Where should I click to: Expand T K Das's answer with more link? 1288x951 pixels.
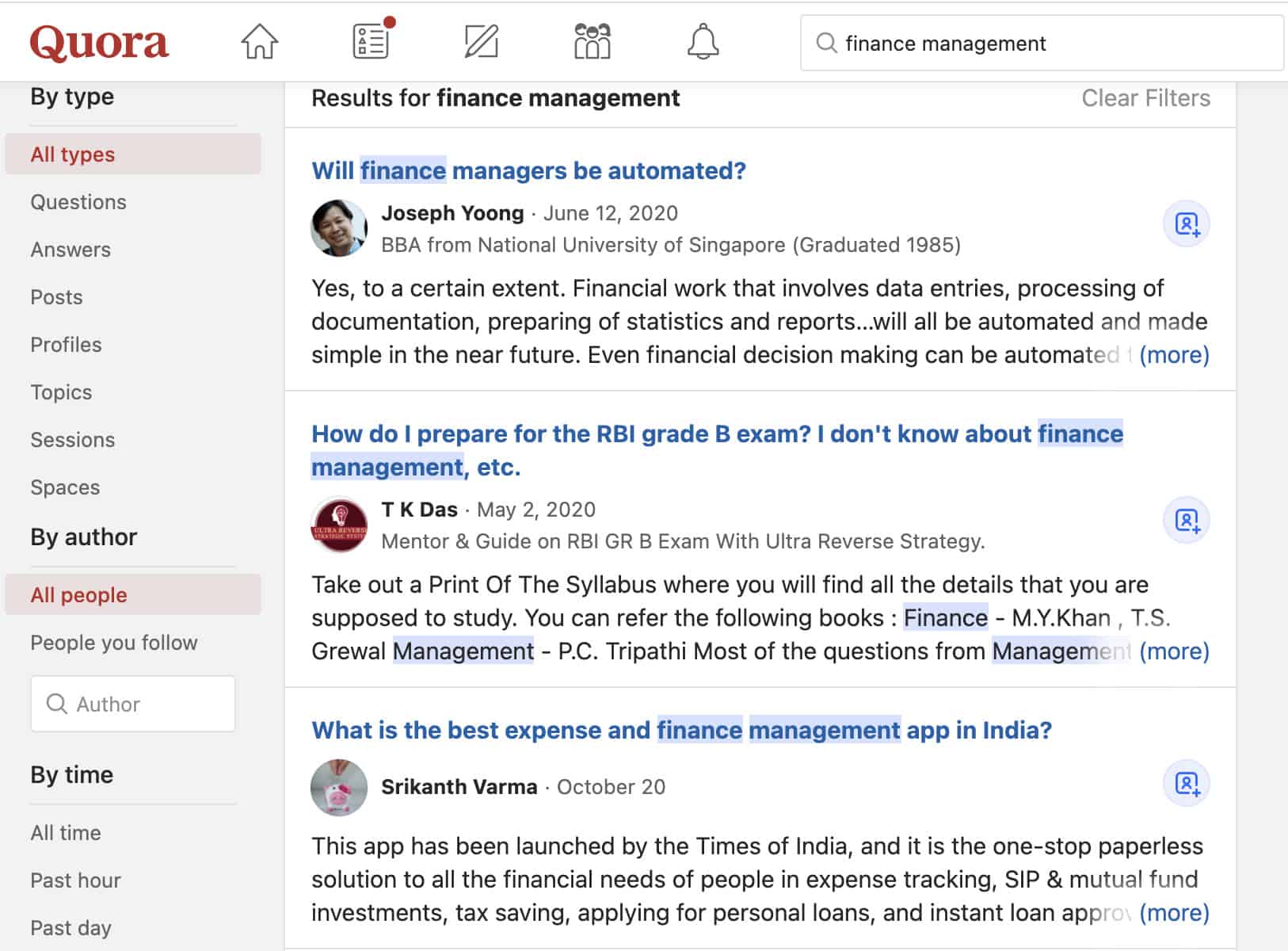tap(1176, 651)
